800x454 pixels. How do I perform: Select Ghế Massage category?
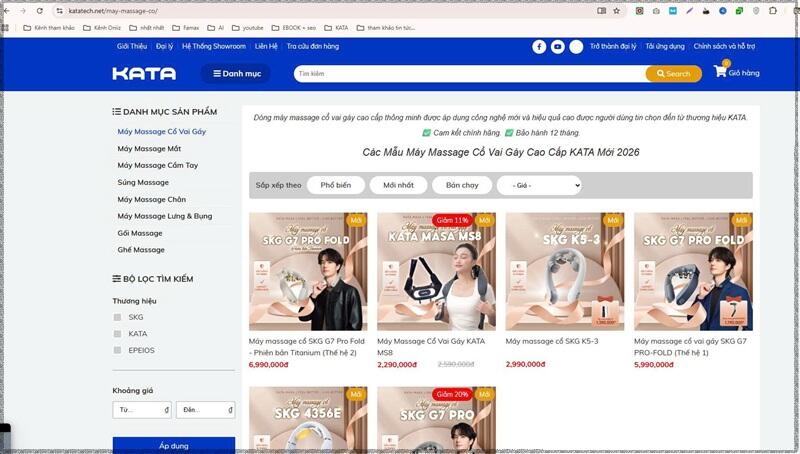pos(141,250)
